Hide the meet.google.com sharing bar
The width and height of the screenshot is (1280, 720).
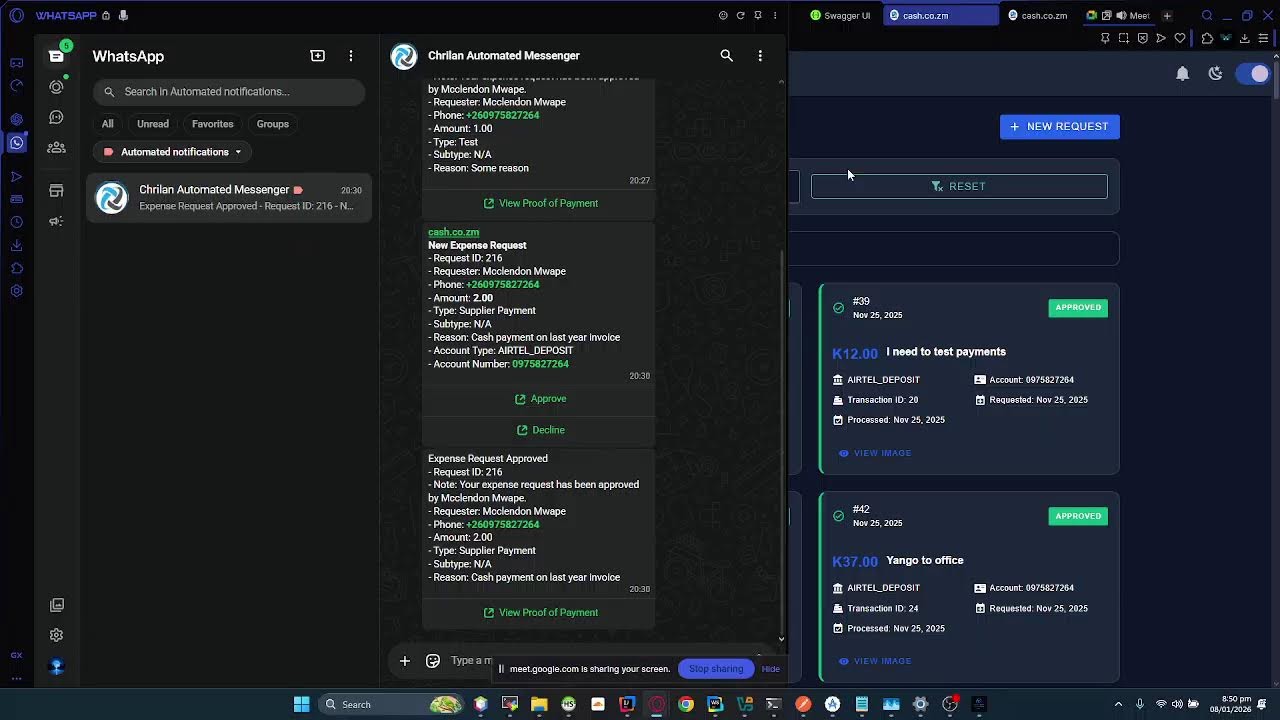(x=771, y=669)
